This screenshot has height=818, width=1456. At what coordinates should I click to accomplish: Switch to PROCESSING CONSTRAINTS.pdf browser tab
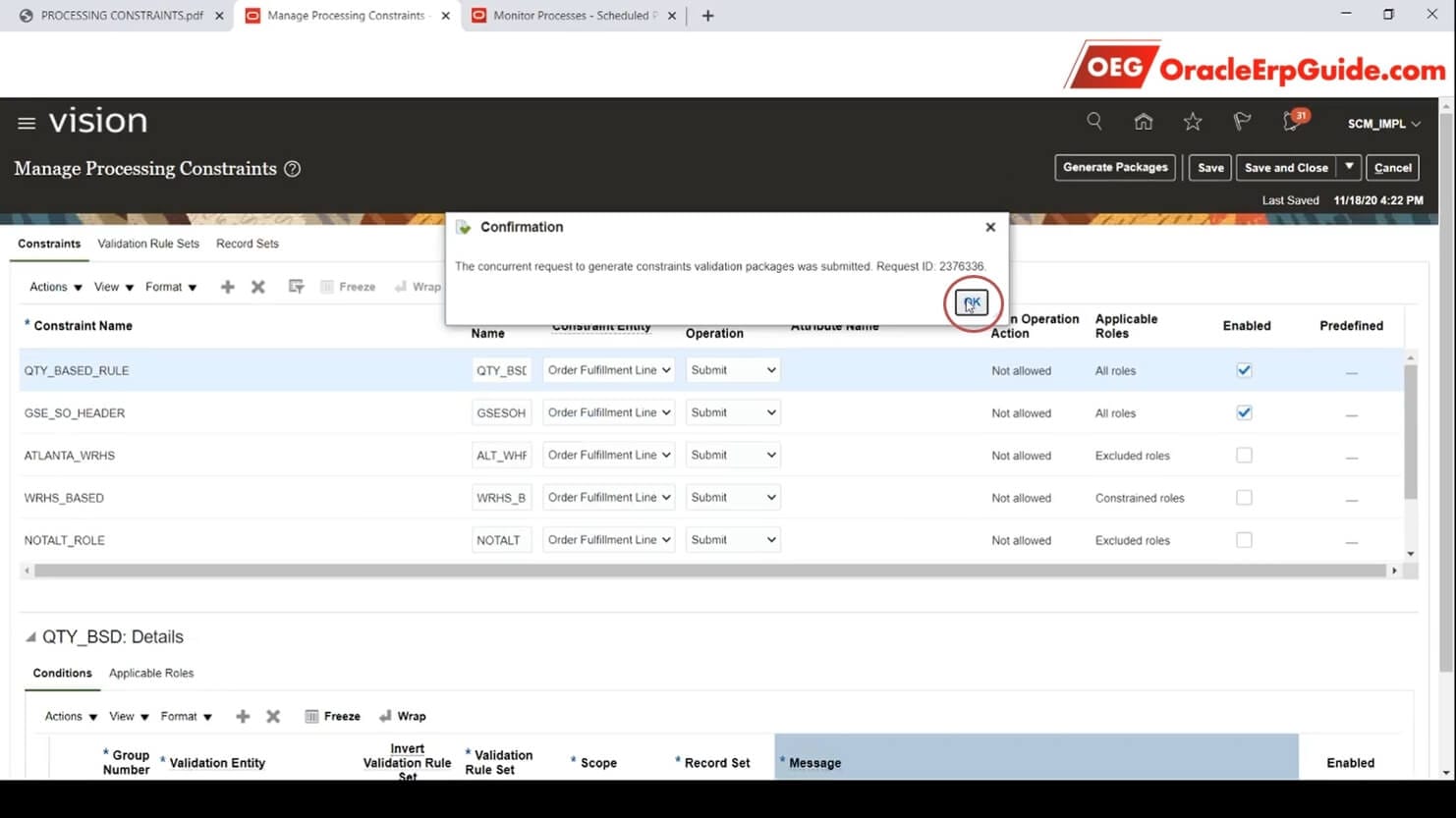122,16
